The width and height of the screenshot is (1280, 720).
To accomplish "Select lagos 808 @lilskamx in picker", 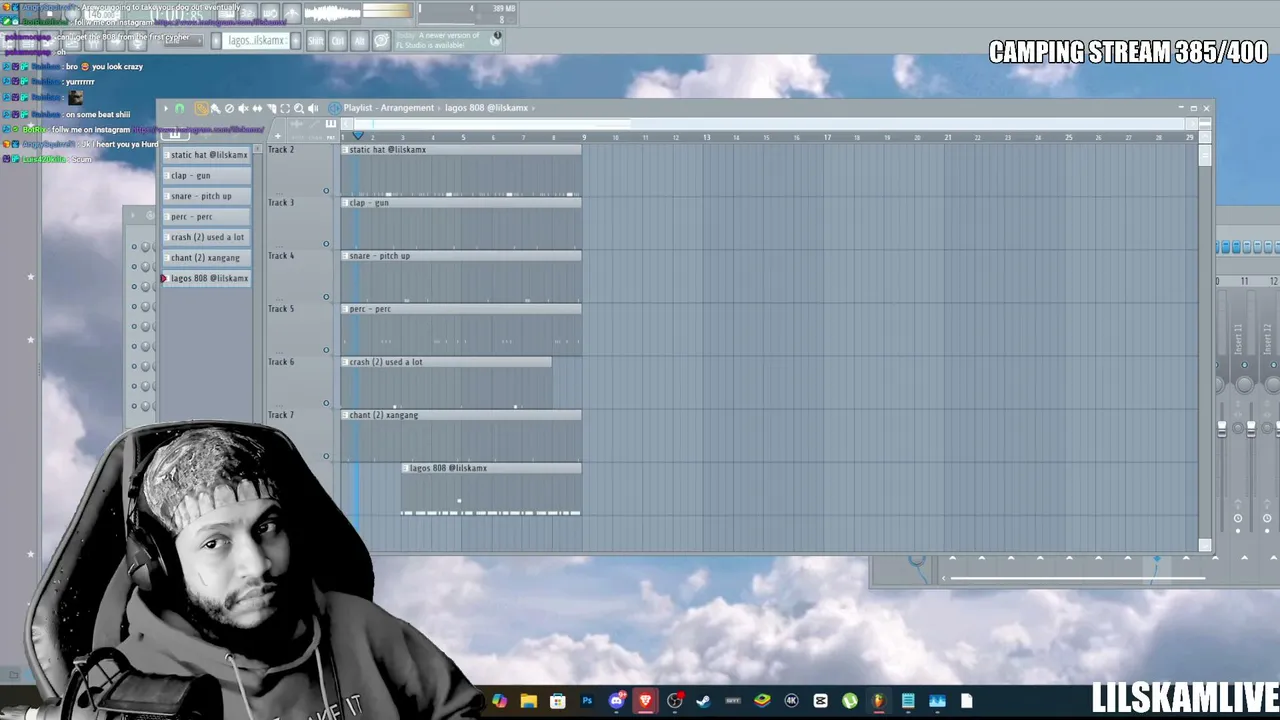I will tap(208, 278).
